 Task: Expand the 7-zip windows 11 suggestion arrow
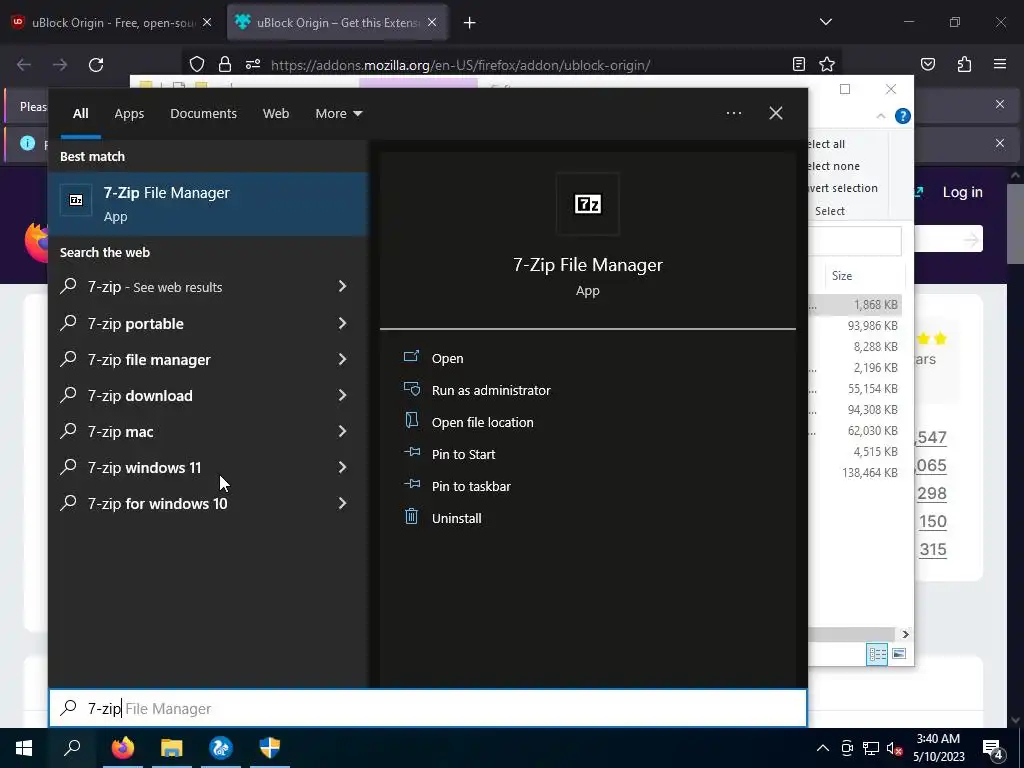point(342,467)
